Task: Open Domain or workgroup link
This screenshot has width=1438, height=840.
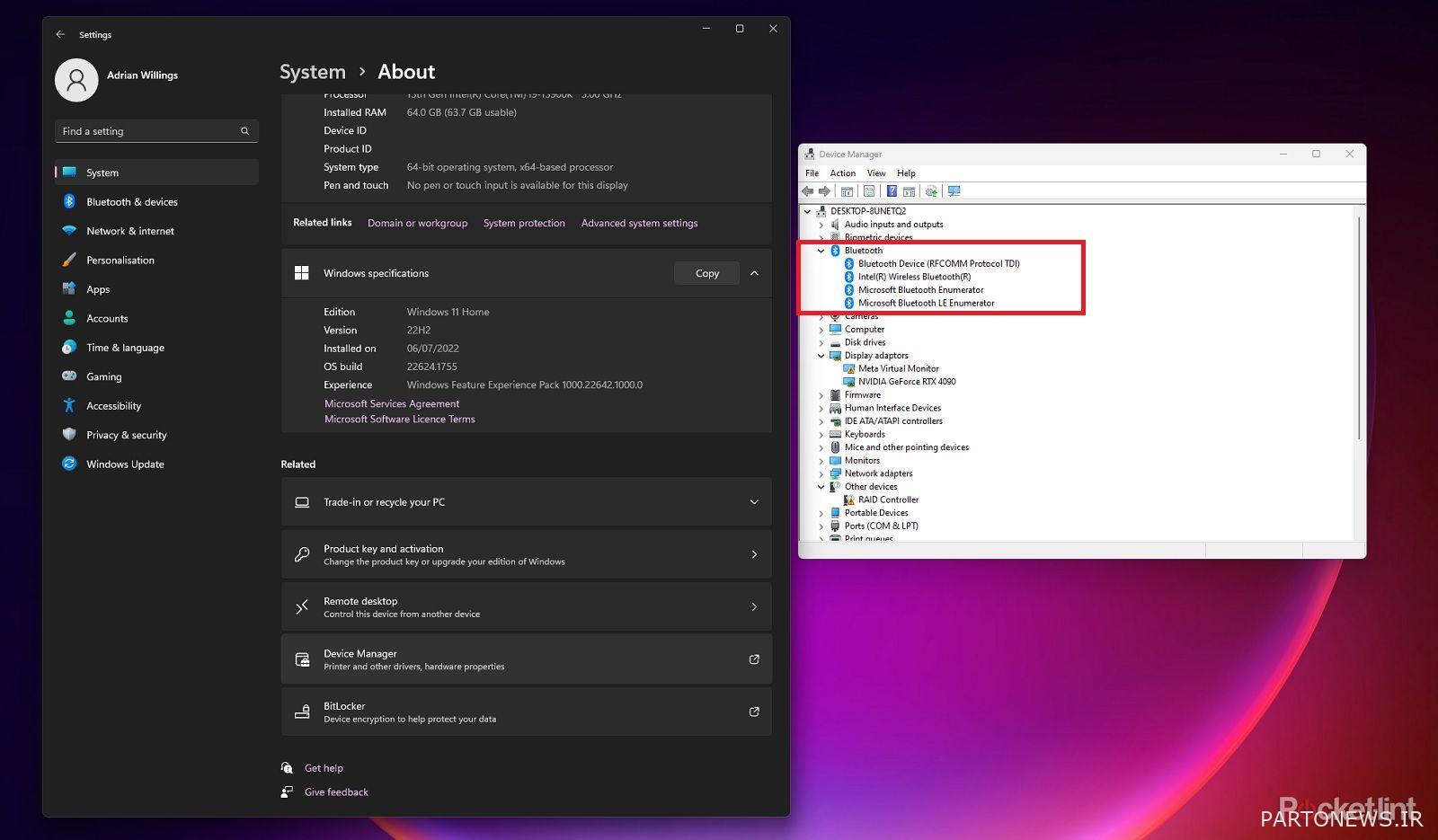Action: (417, 223)
